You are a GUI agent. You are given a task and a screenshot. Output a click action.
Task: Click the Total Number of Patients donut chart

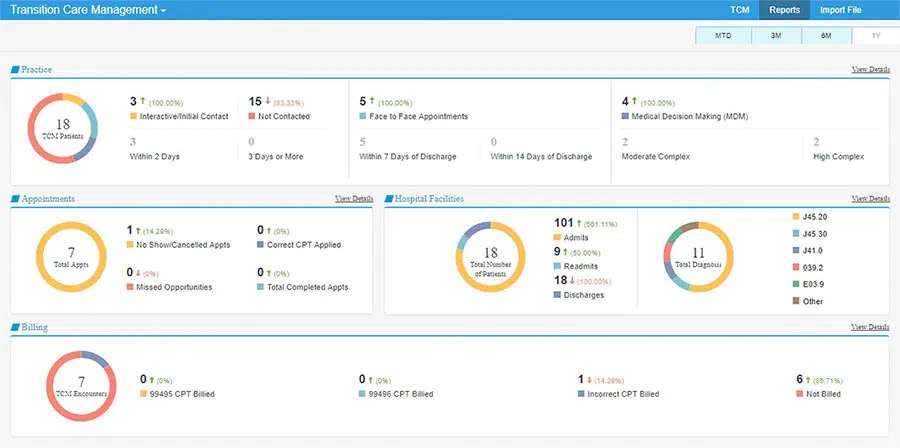[490, 257]
